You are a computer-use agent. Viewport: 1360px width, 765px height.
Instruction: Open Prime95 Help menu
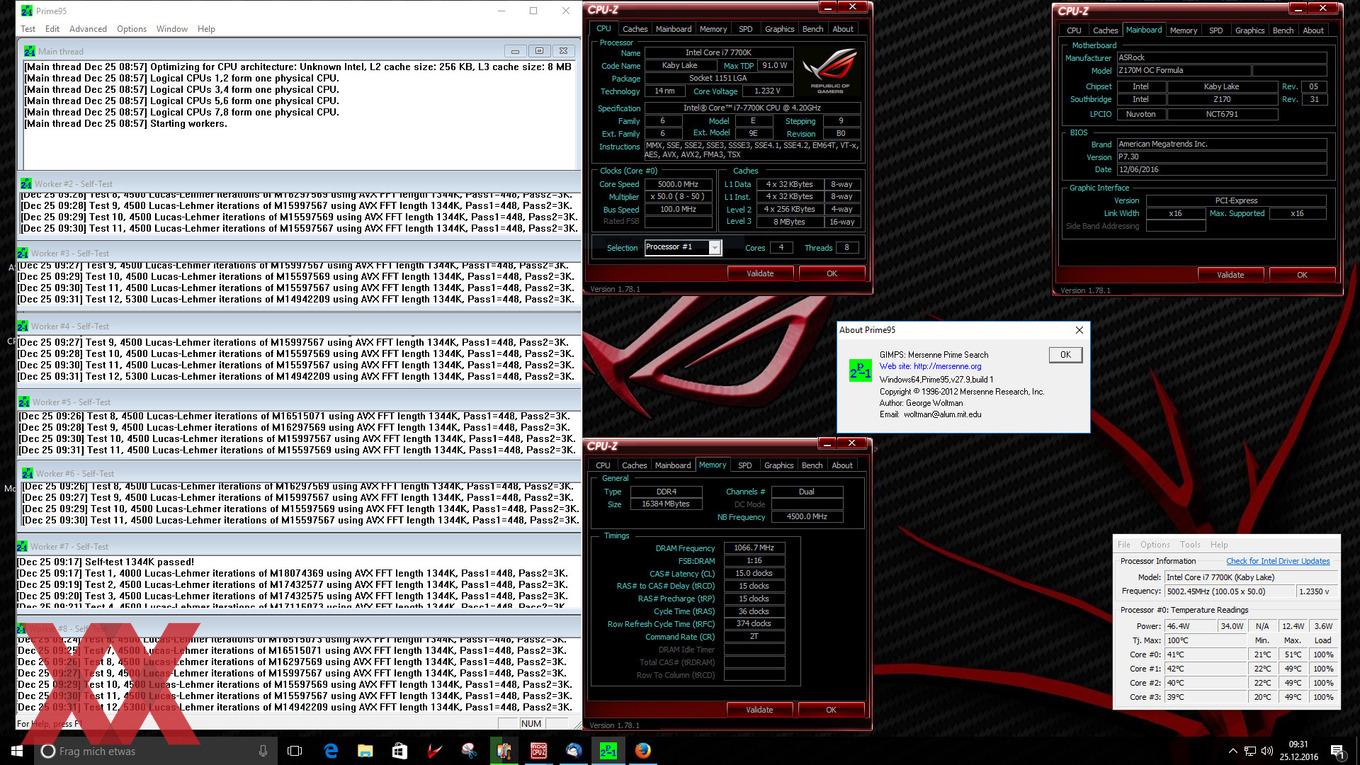coord(206,29)
